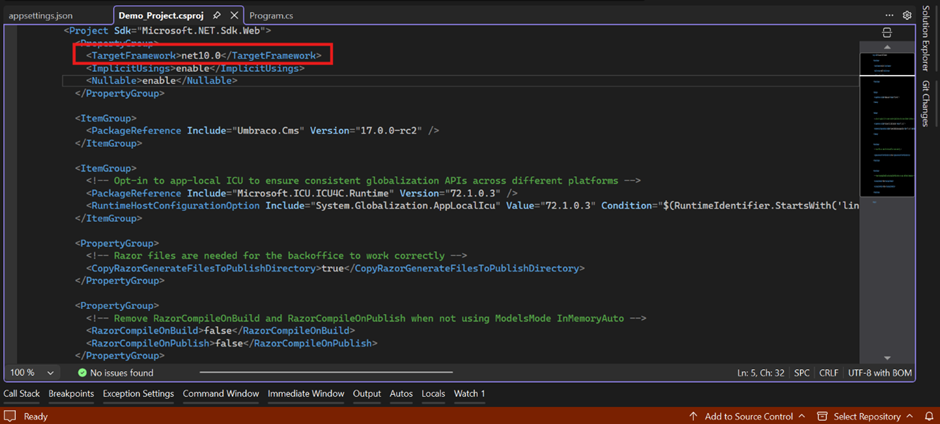Click the notifications bell icon
The height and width of the screenshot is (424, 940).
pyautogui.click(x=929, y=416)
